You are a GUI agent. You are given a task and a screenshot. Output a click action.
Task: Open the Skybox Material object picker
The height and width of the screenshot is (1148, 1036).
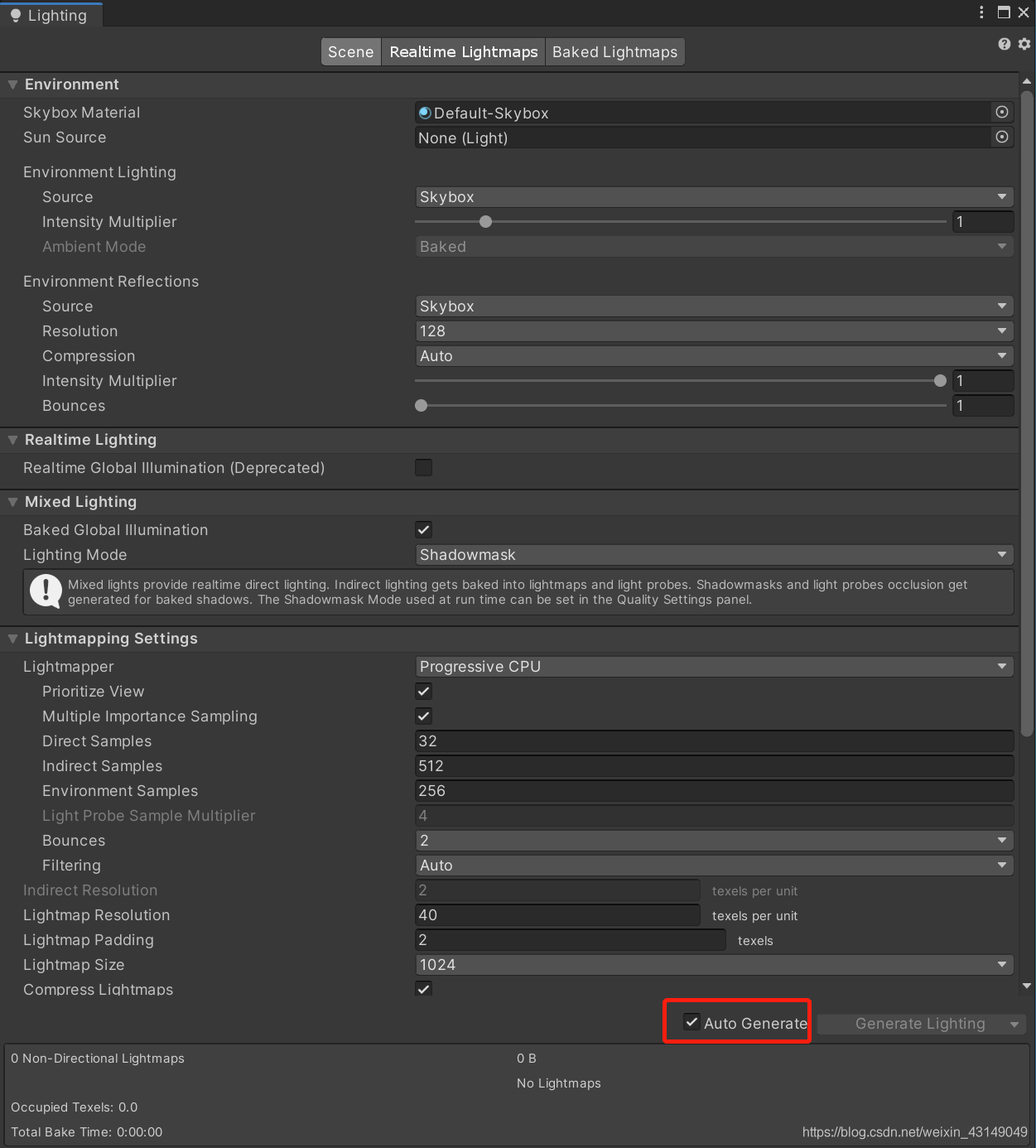pos(1002,113)
